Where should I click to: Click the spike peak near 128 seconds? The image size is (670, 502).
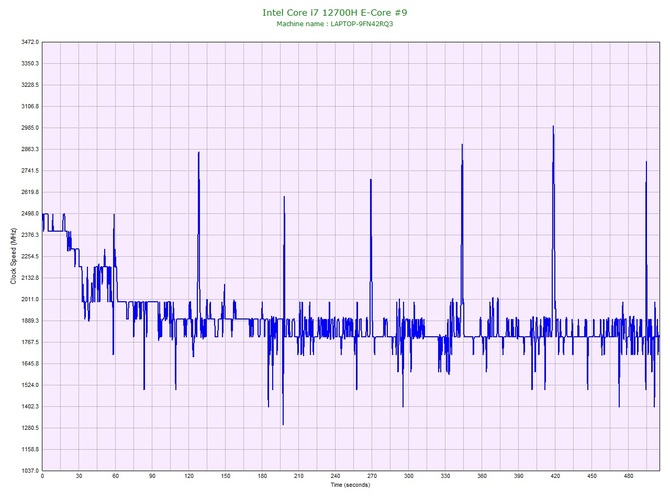coord(199,153)
